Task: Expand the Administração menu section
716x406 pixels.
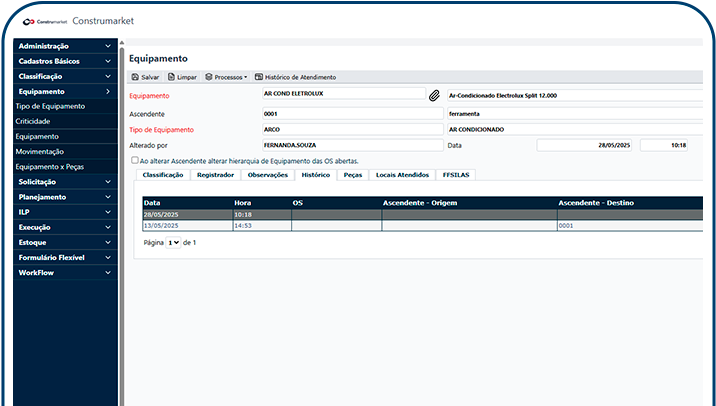Action: click(x=64, y=46)
